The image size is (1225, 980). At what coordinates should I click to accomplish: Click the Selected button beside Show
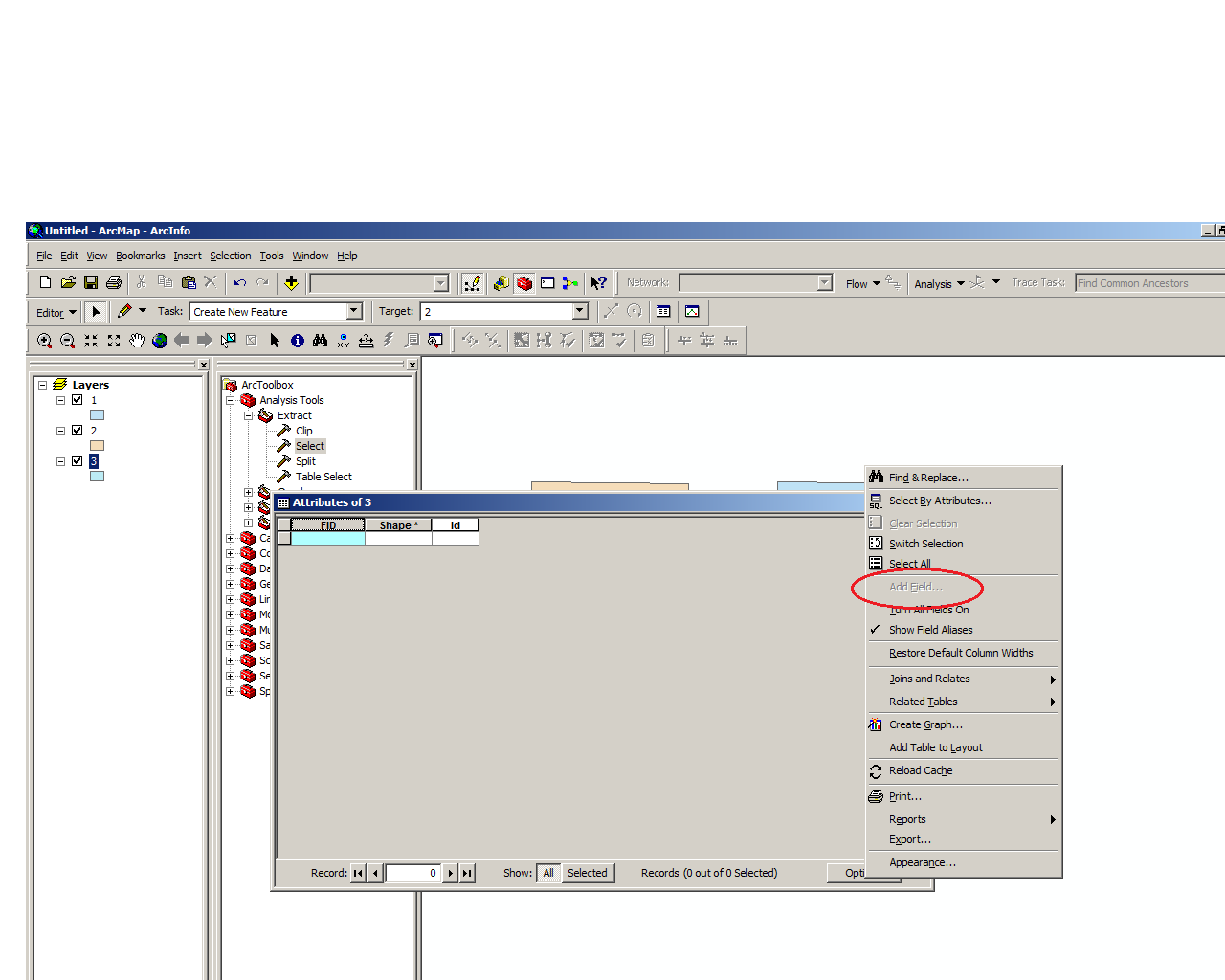587,873
